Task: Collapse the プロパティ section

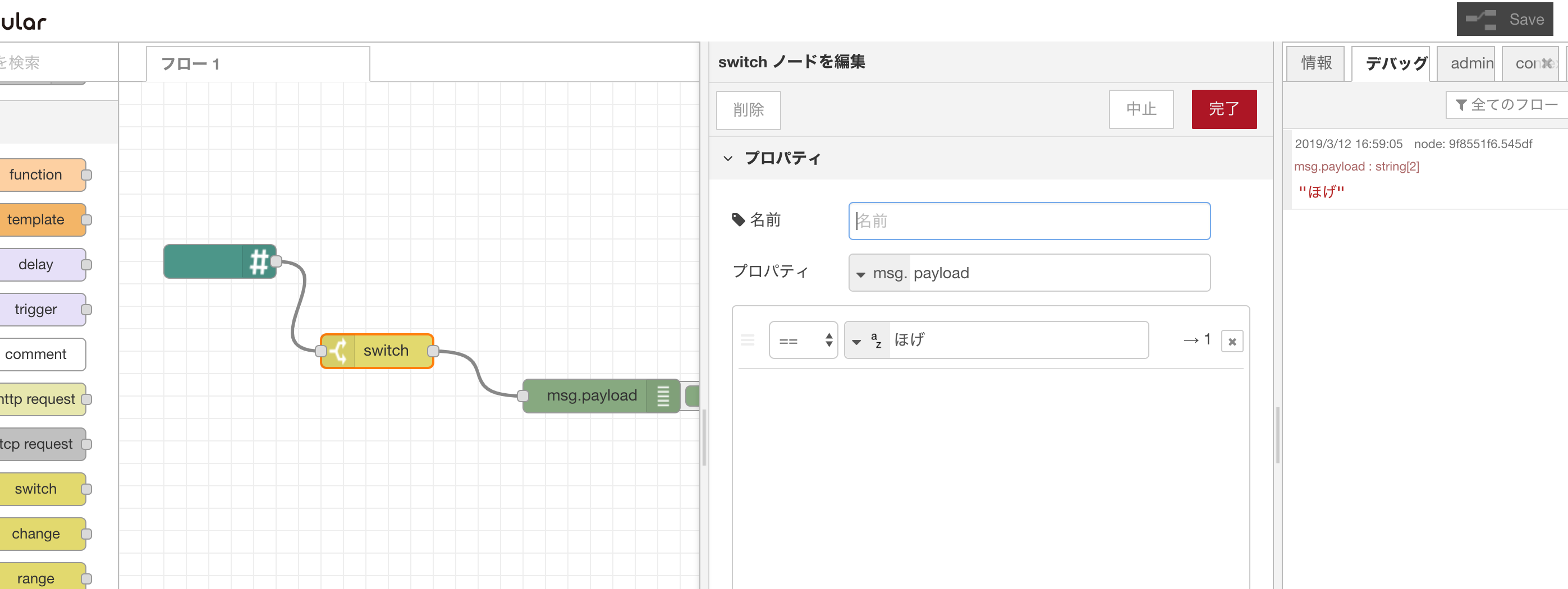Action: [x=728, y=158]
